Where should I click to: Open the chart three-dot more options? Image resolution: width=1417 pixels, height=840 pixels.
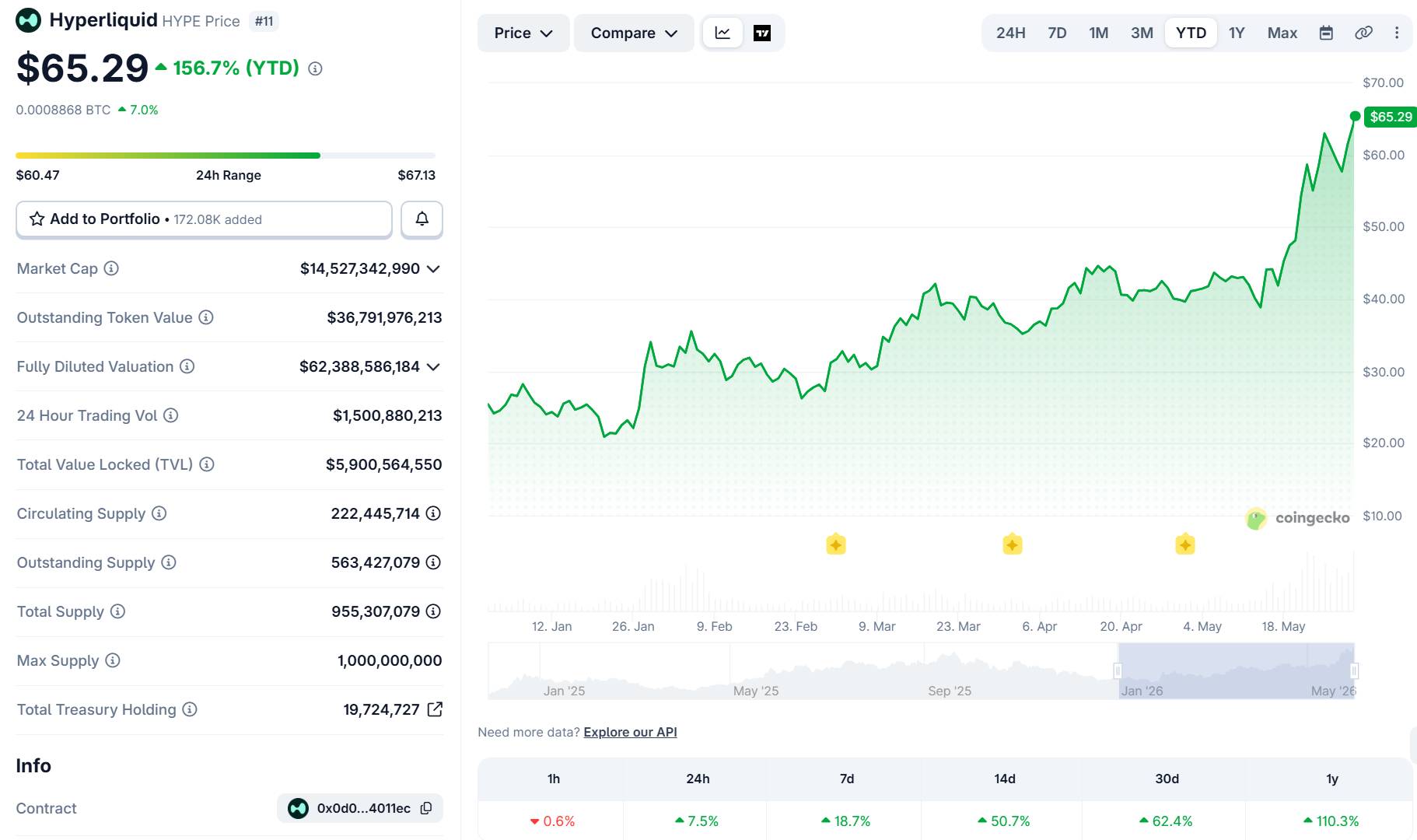coord(1397,33)
